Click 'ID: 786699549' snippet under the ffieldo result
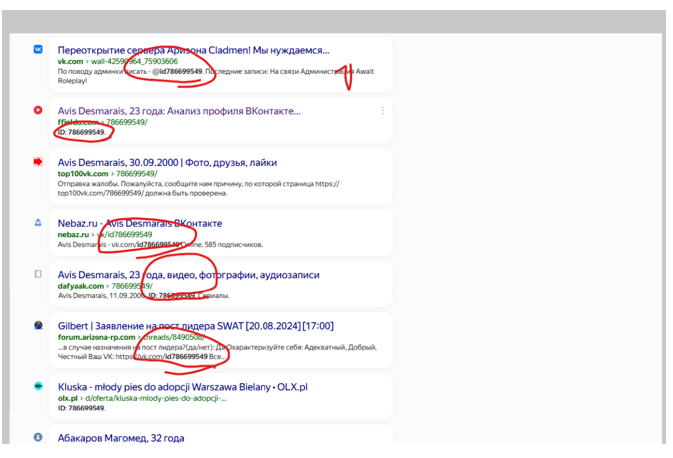Screen dimensions: 673x458 (82, 132)
